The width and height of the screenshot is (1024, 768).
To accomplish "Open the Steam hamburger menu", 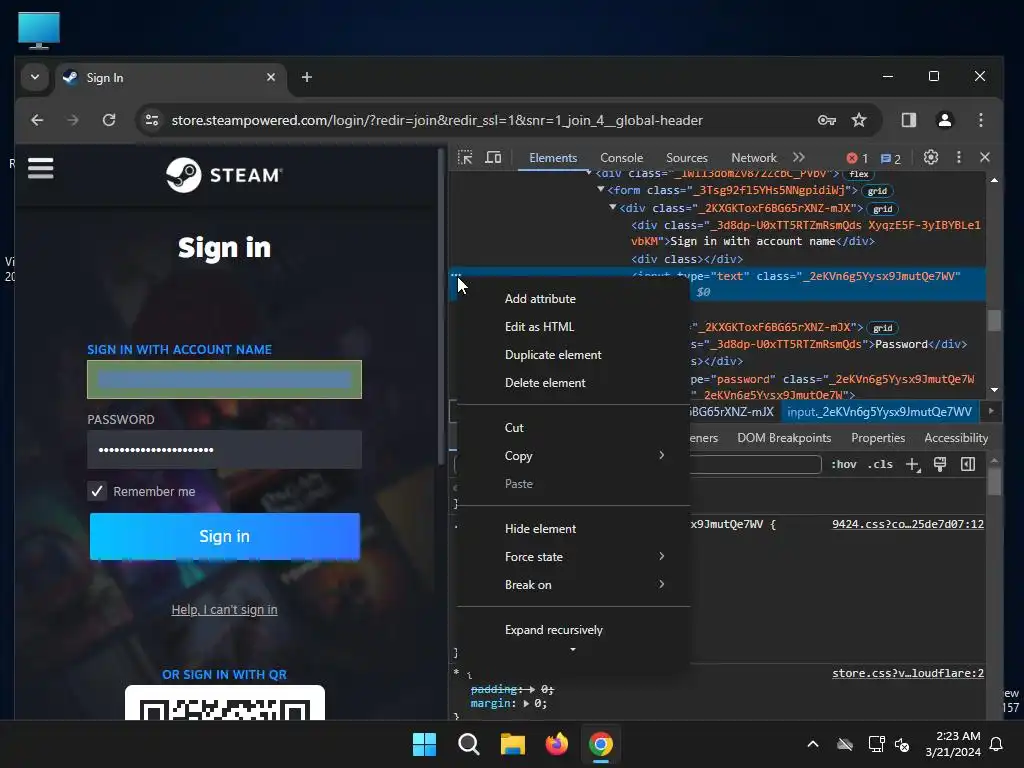I will tap(40, 168).
